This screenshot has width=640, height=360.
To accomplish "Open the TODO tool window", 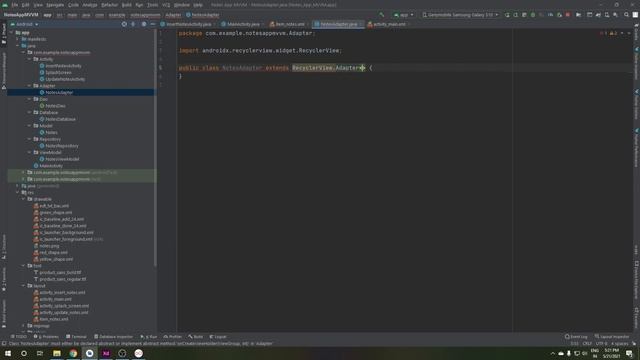I will point(19,337).
